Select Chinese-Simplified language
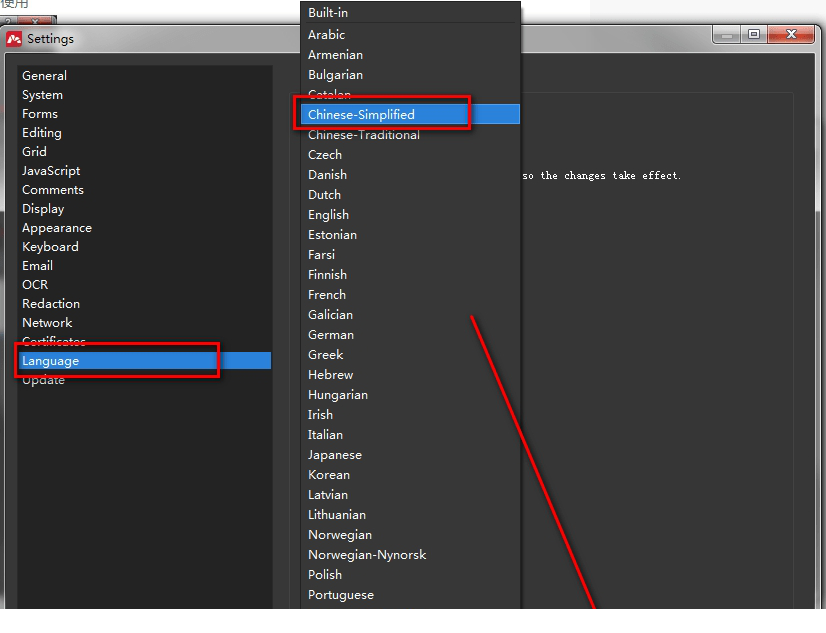The width and height of the screenshot is (826, 633). 410,114
